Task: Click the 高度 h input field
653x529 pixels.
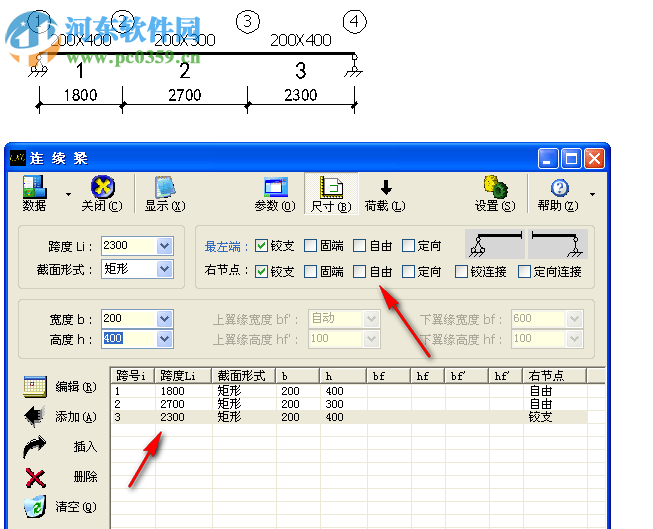Action: [x=129, y=339]
